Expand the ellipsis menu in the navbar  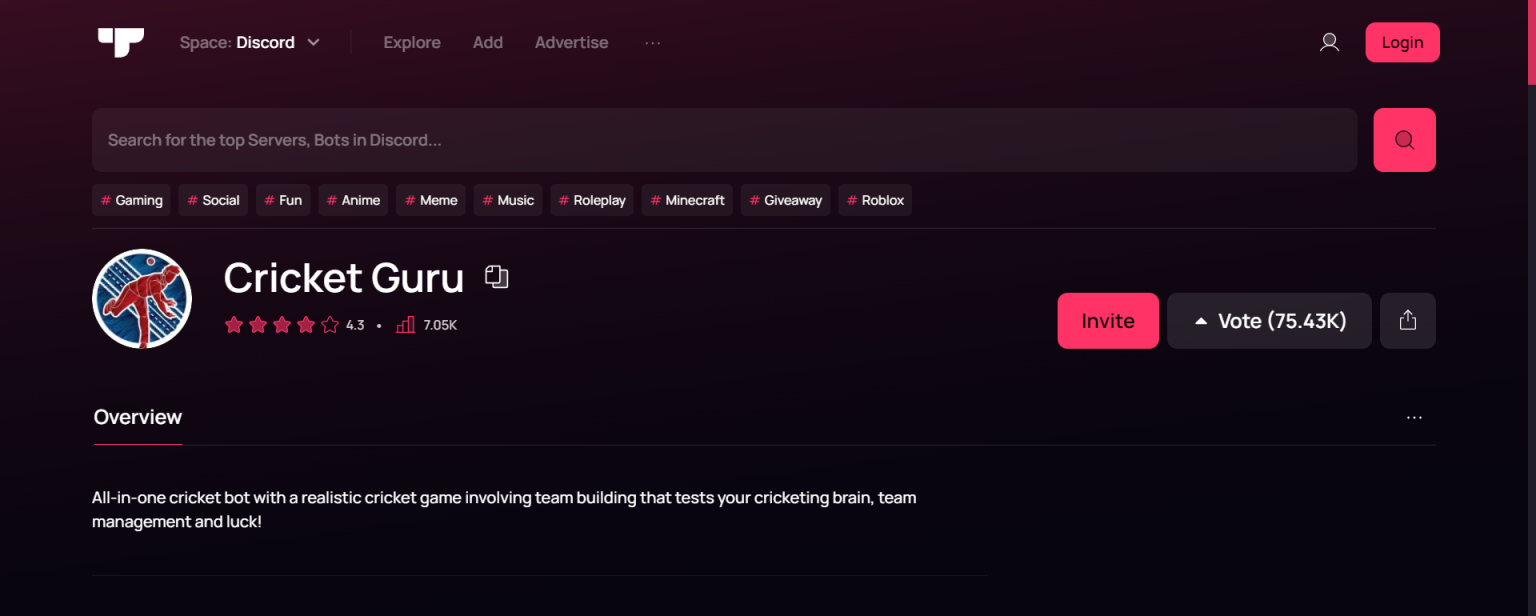tap(652, 42)
